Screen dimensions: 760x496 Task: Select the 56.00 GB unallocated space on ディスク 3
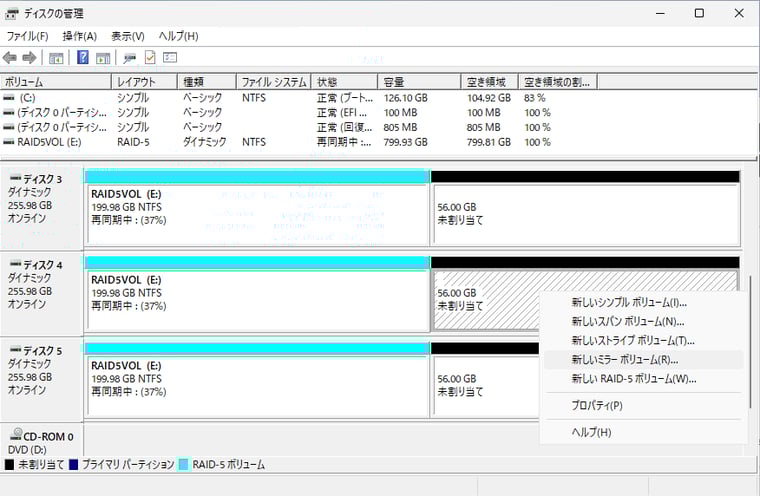585,215
